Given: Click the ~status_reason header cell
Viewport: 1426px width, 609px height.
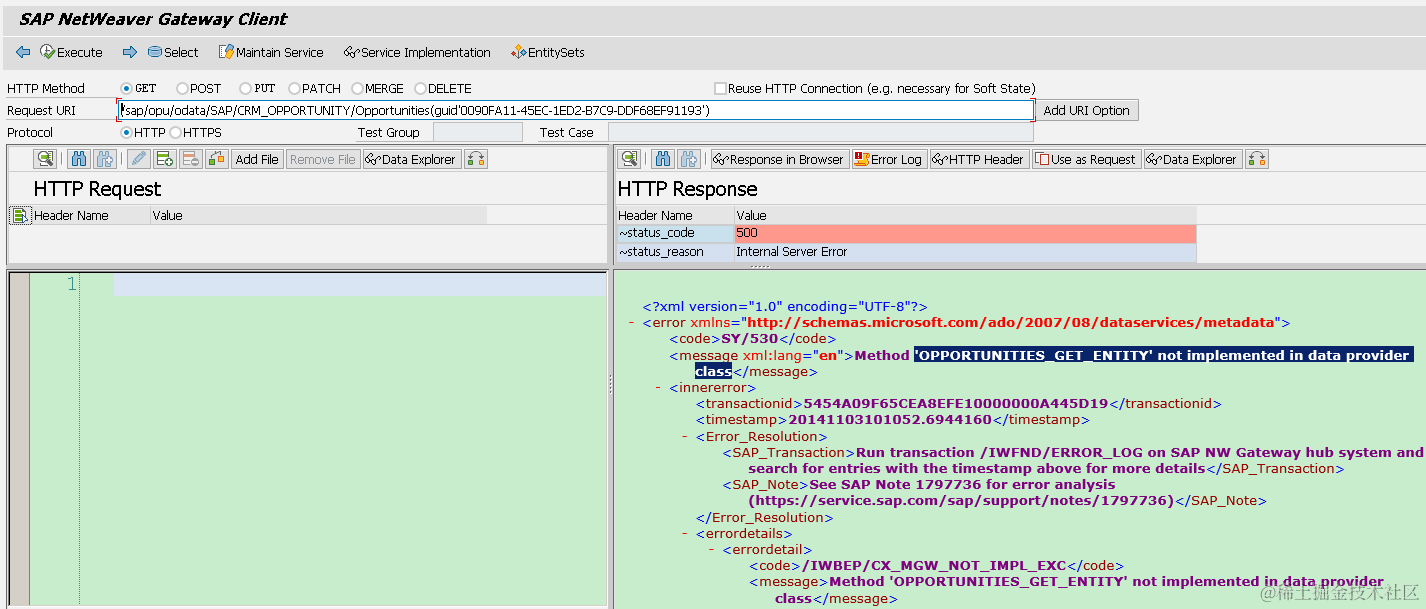Looking at the screenshot, I should [674, 252].
